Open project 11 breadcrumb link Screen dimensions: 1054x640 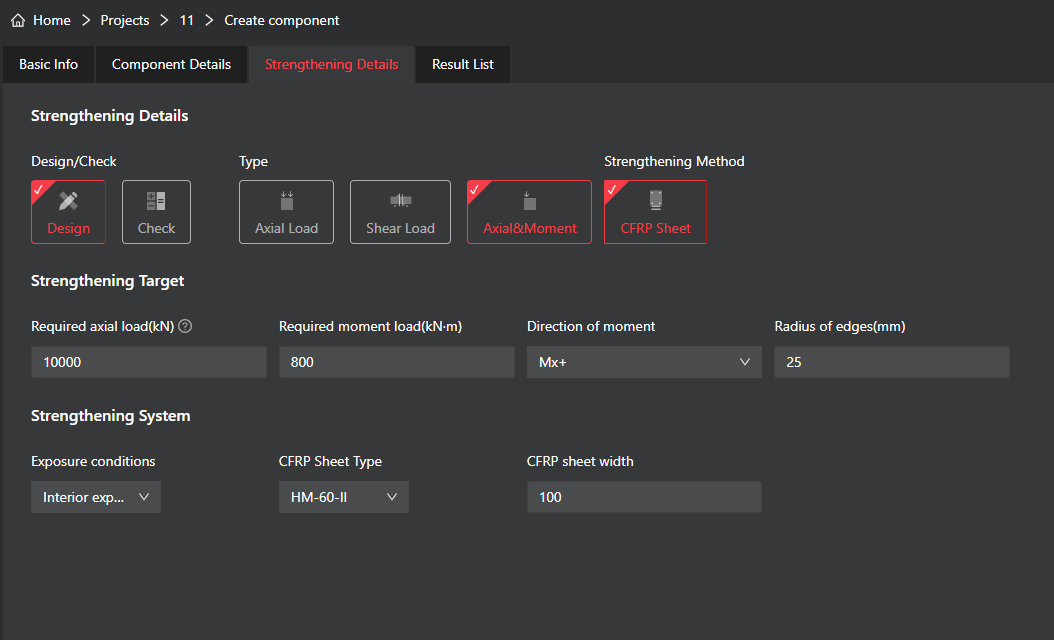(186, 20)
